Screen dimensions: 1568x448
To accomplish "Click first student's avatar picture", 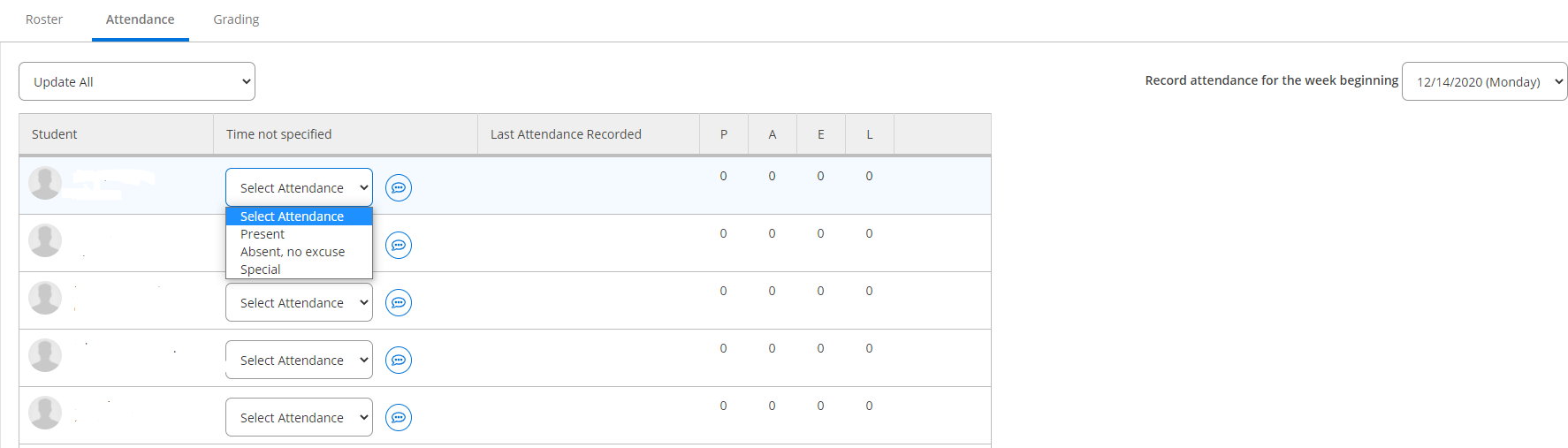I will [x=45, y=183].
